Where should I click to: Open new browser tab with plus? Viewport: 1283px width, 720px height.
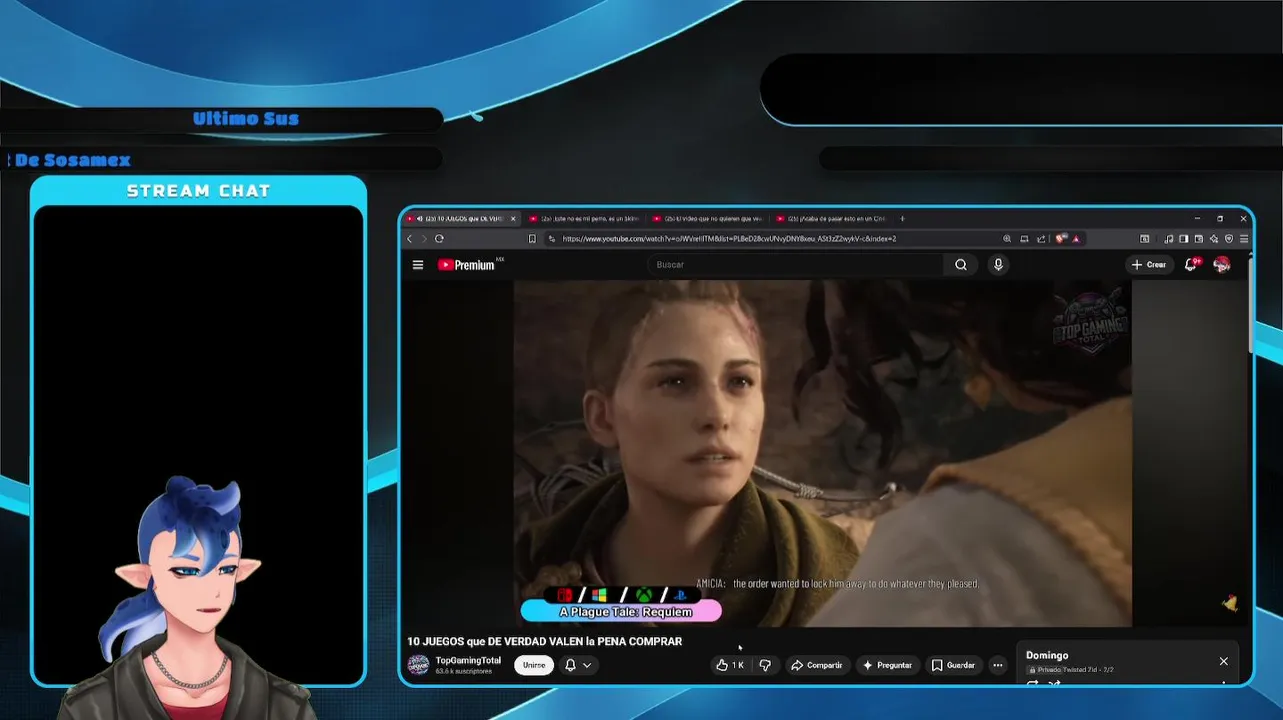pyautogui.click(x=902, y=219)
